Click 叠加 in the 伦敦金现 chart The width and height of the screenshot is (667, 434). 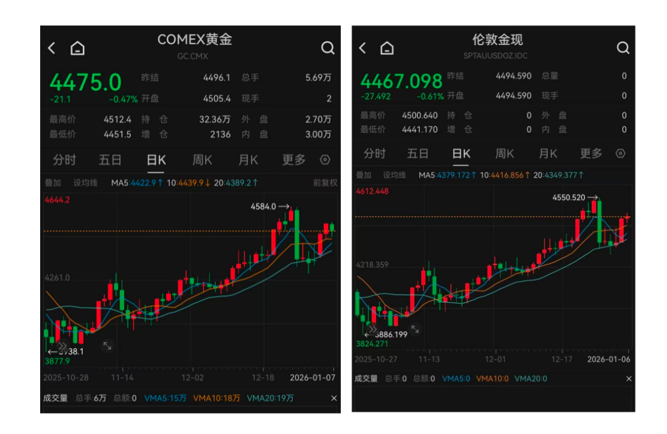pyautogui.click(x=362, y=175)
